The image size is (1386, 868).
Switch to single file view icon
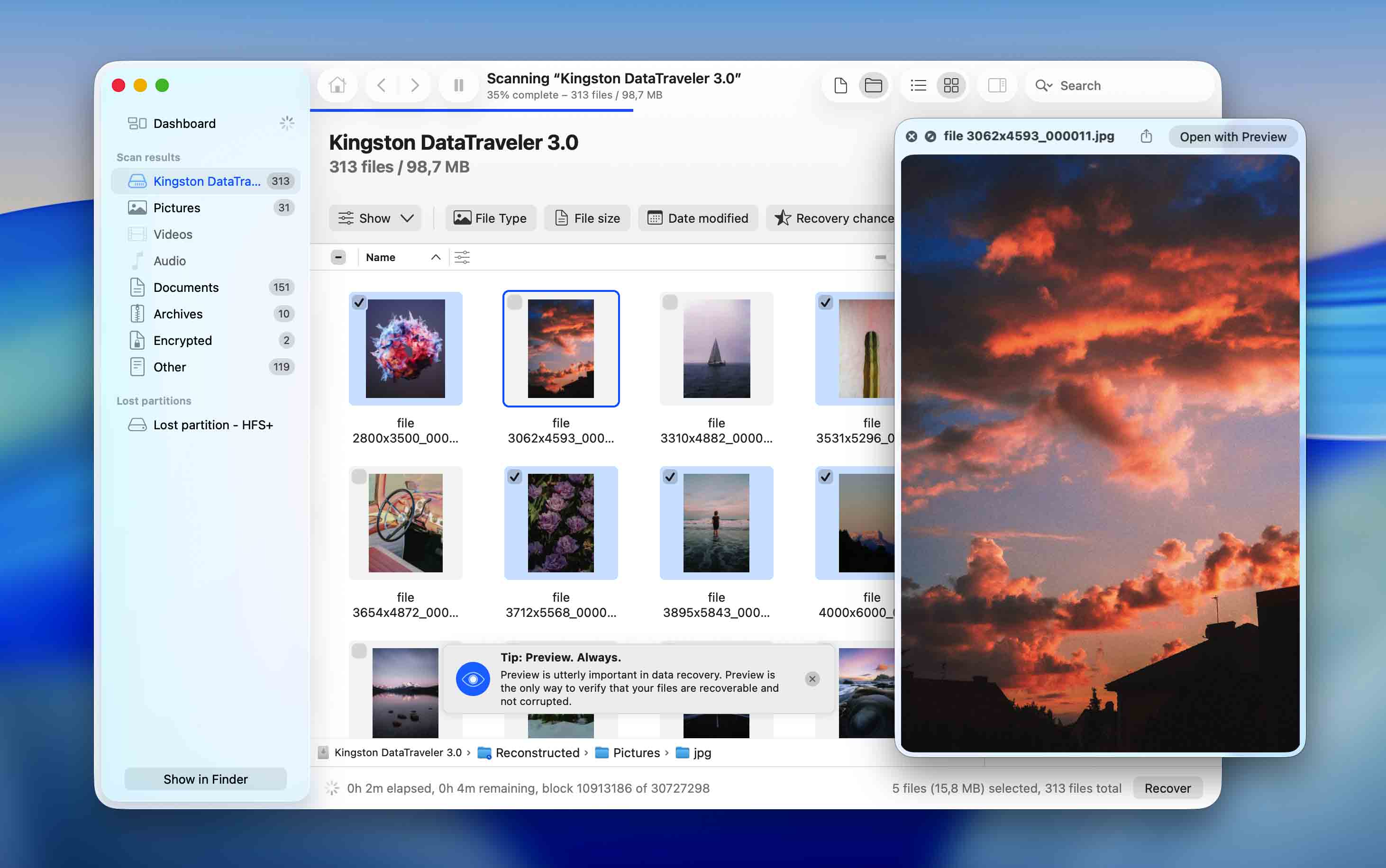tap(840, 86)
